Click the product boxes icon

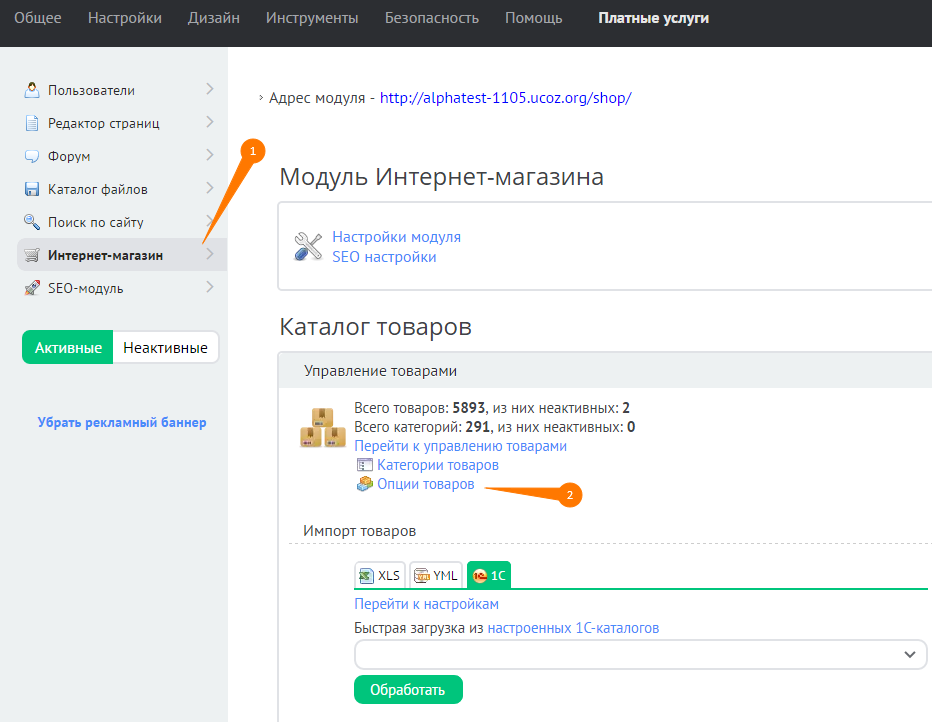point(323,427)
